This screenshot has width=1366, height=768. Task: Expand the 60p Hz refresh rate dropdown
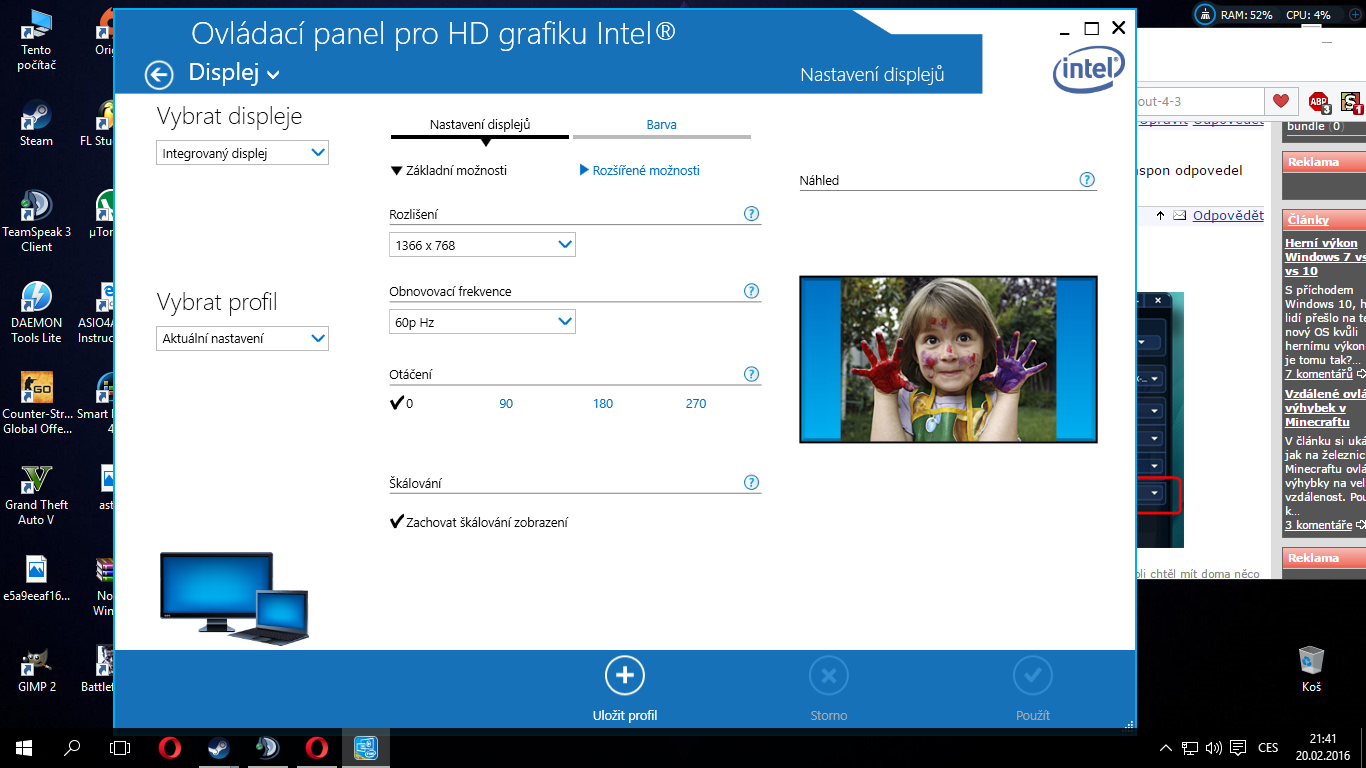pyautogui.click(x=482, y=322)
